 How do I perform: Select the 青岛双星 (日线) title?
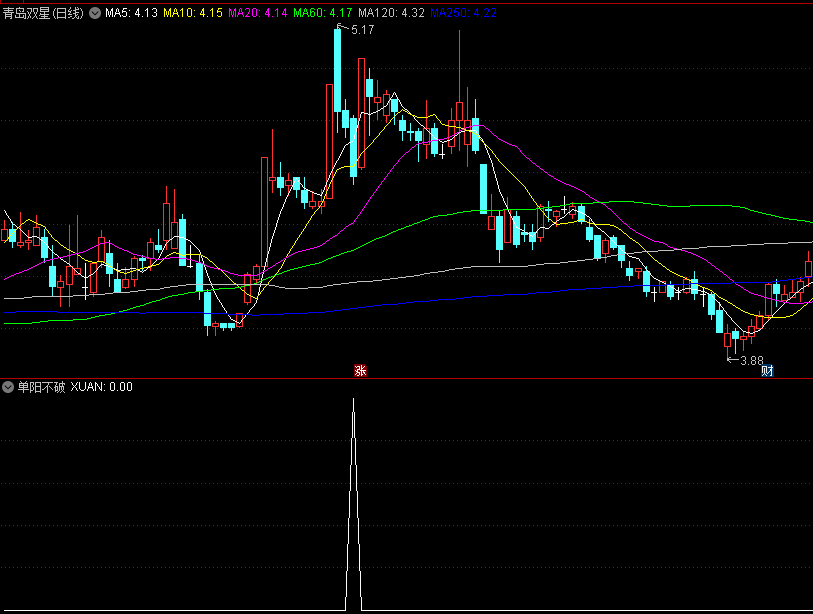click(43, 13)
